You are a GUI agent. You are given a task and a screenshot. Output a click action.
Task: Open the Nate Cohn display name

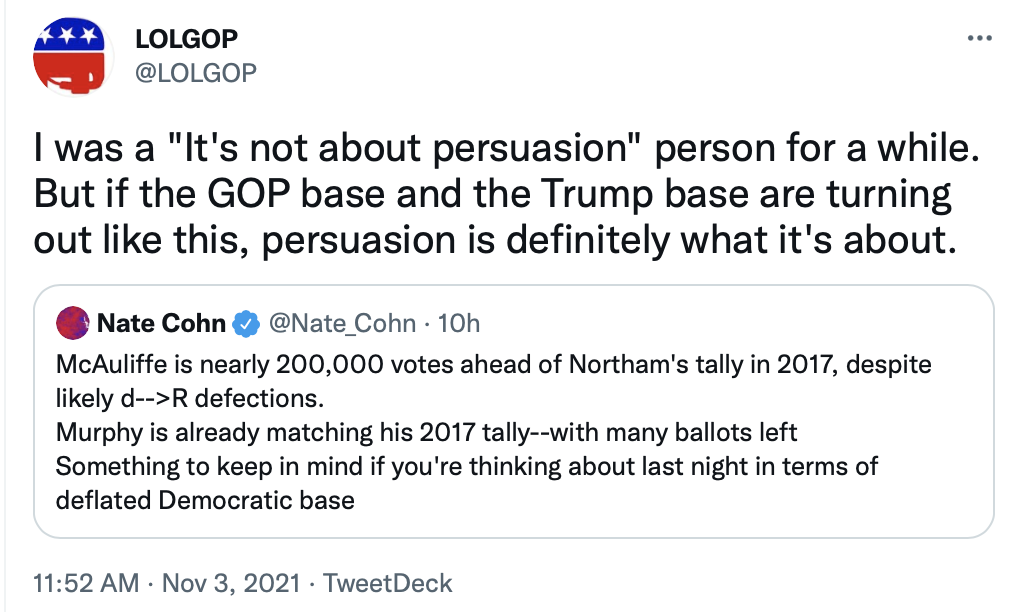click(162, 323)
